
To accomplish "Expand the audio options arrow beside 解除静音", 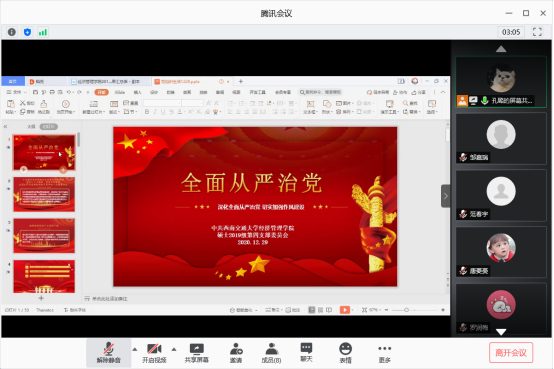I will click(135, 349).
